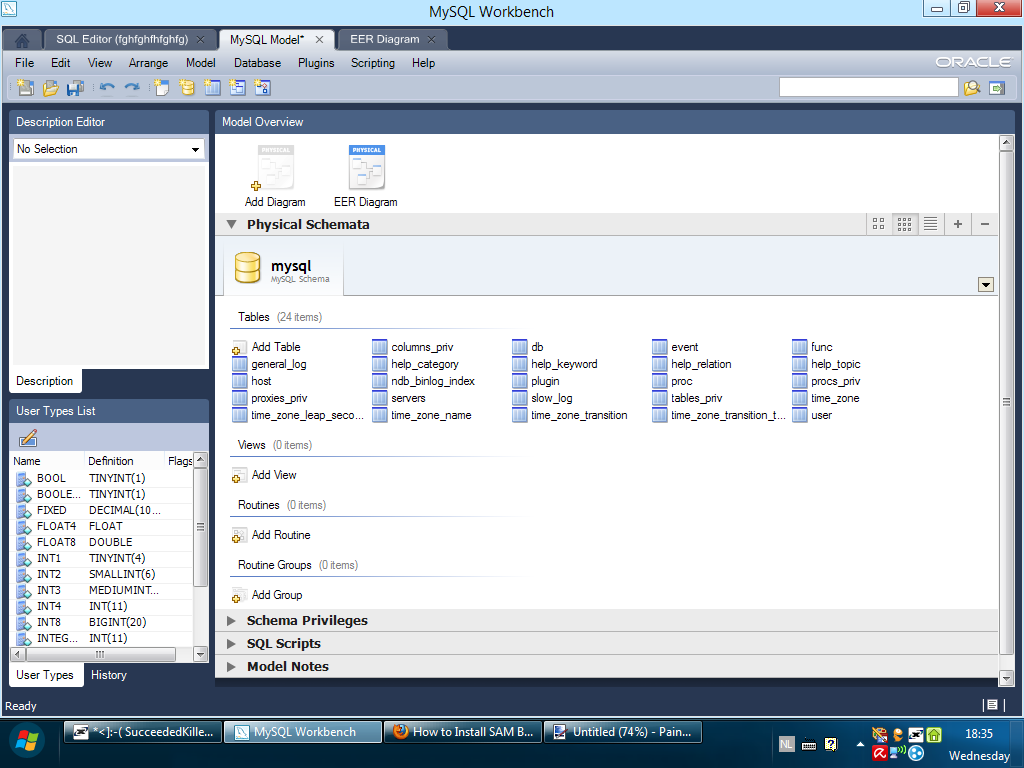Collapse the Physical Schemata section
This screenshot has width=1024, height=768.
click(231, 224)
